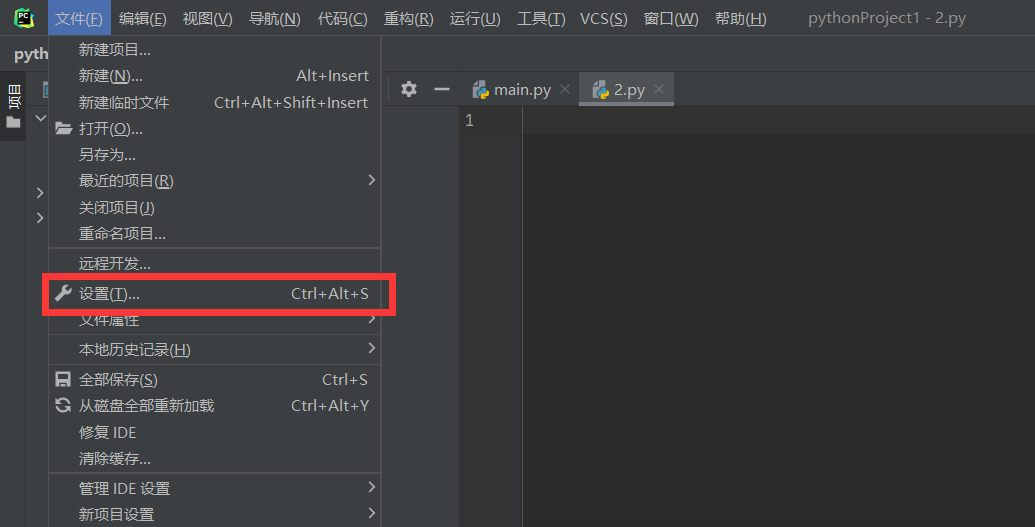Click the gear options icon in project panel
Image resolution: width=1035 pixels, height=527 pixels.
[x=409, y=89]
